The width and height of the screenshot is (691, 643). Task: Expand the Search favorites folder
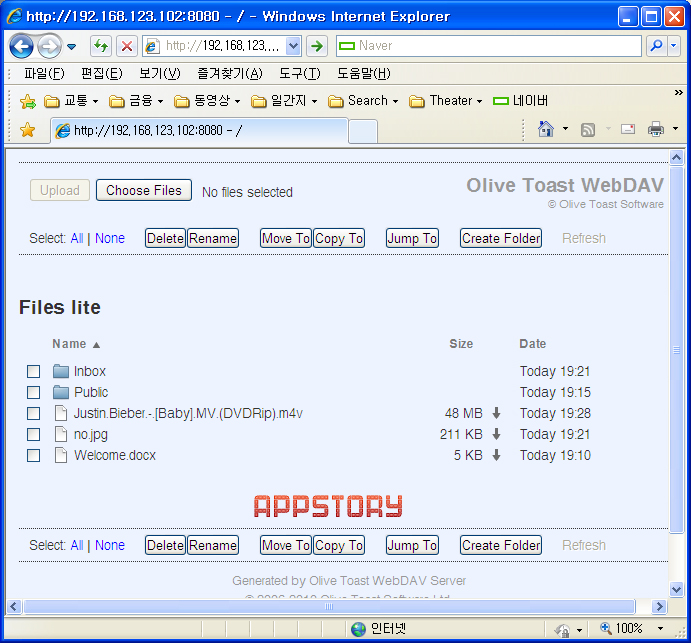(363, 101)
